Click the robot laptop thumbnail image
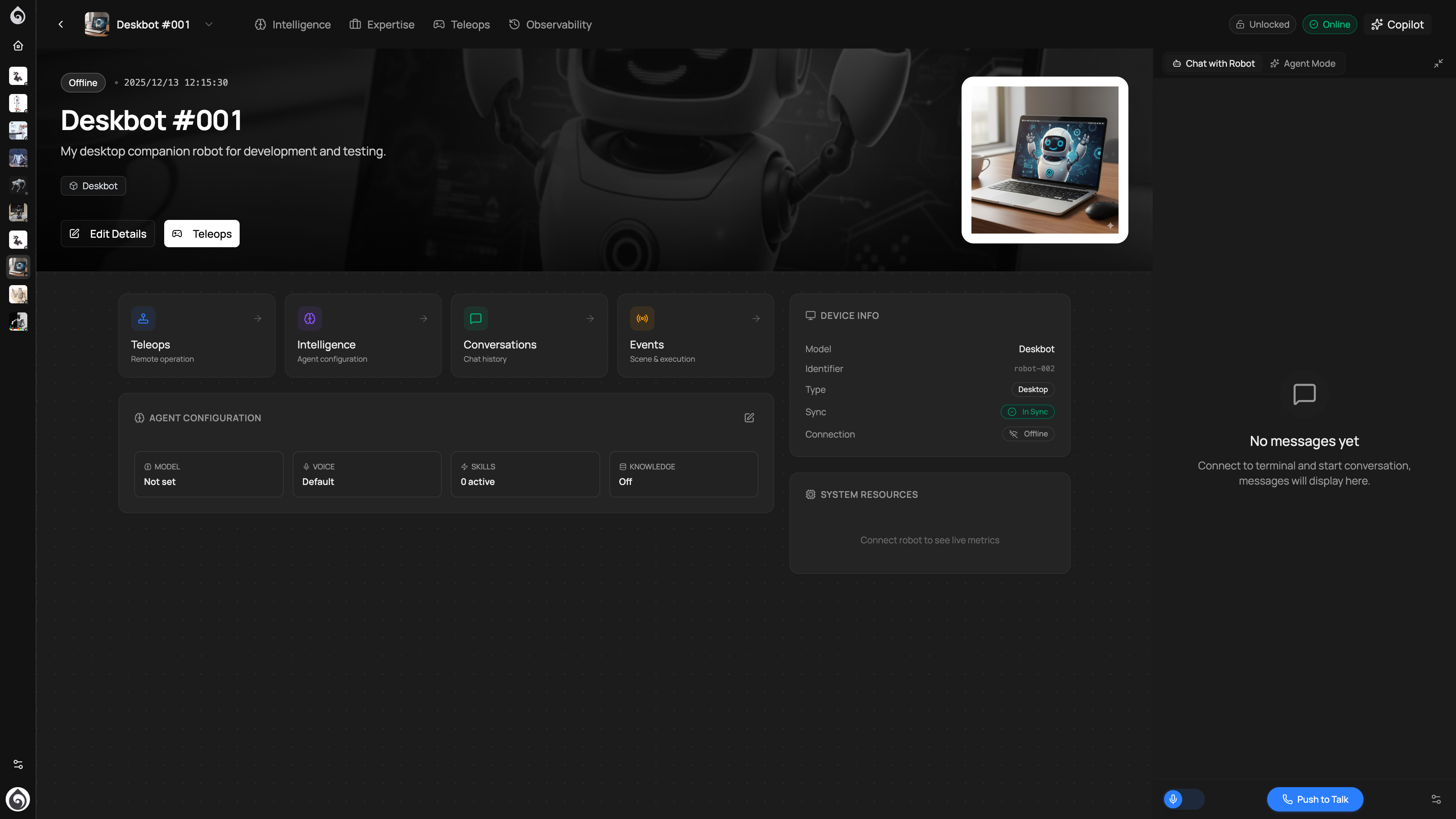This screenshot has height=819, width=1456. (x=1044, y=160)
